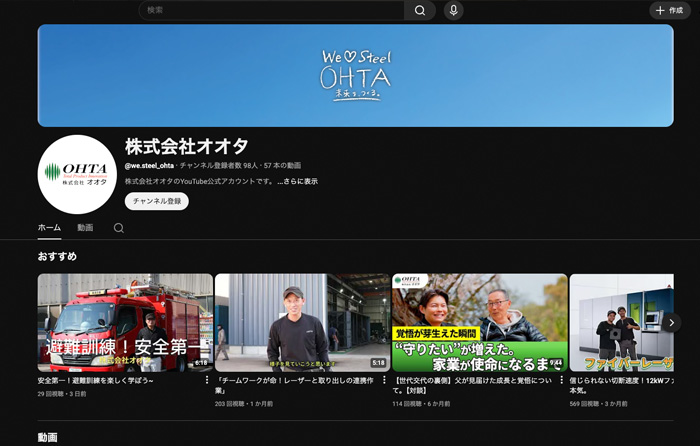
Task: Activate voice search microphone icon
Action: pos(453,10)
